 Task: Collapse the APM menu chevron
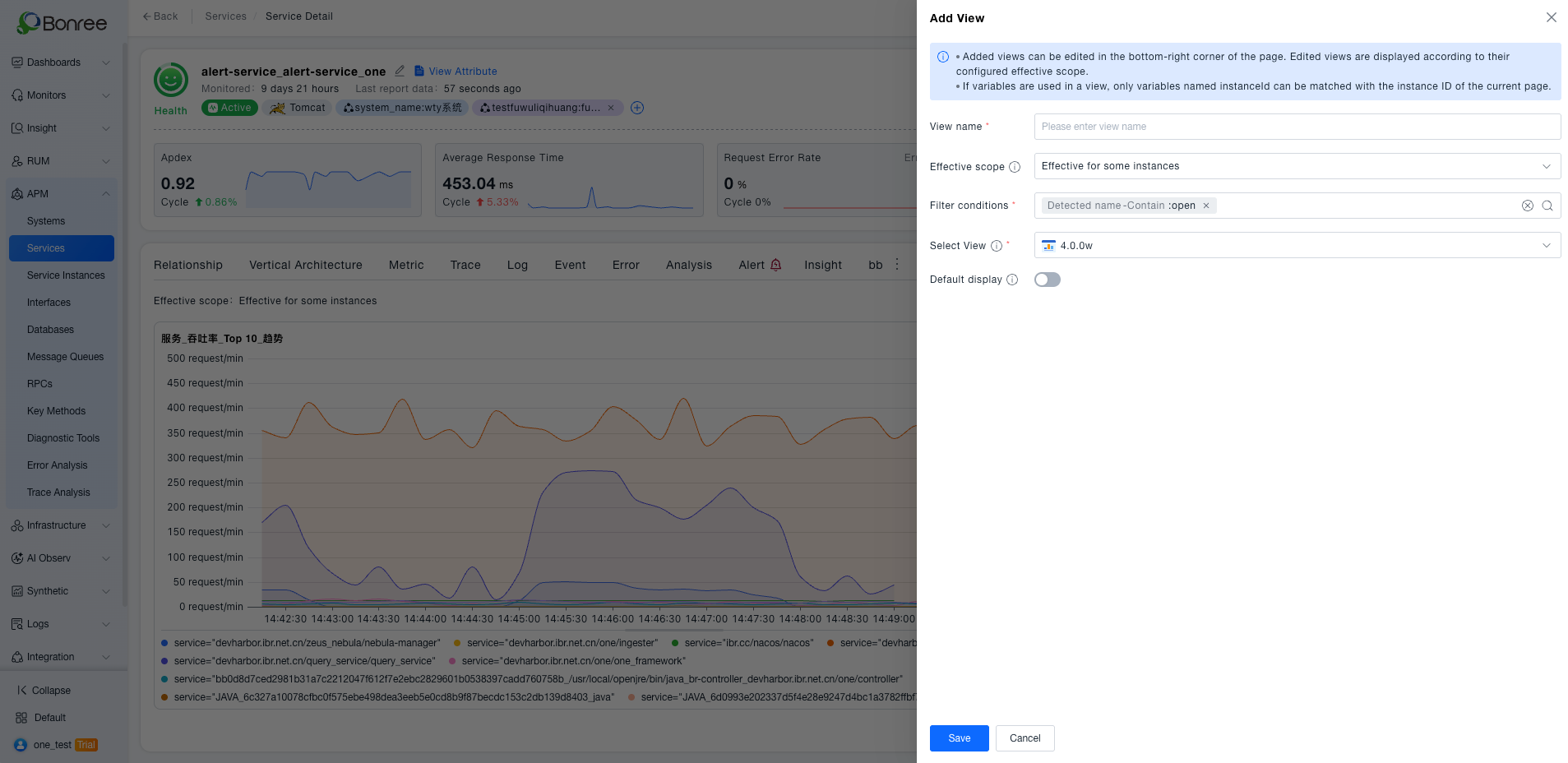[106, 194]
